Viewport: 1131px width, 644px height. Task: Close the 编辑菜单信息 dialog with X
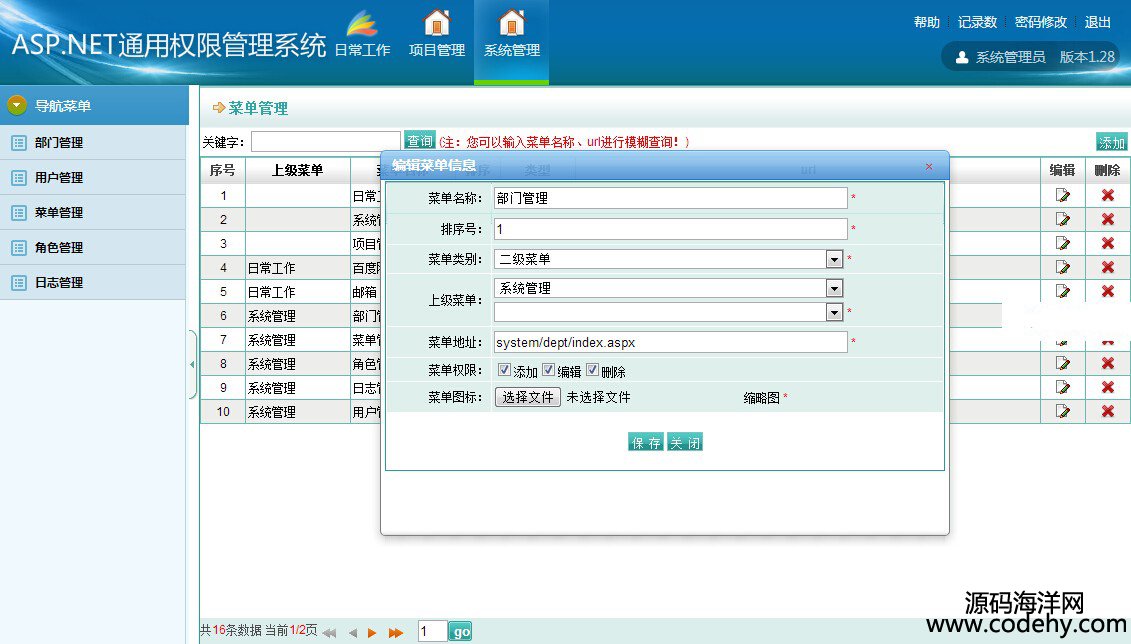928,166
